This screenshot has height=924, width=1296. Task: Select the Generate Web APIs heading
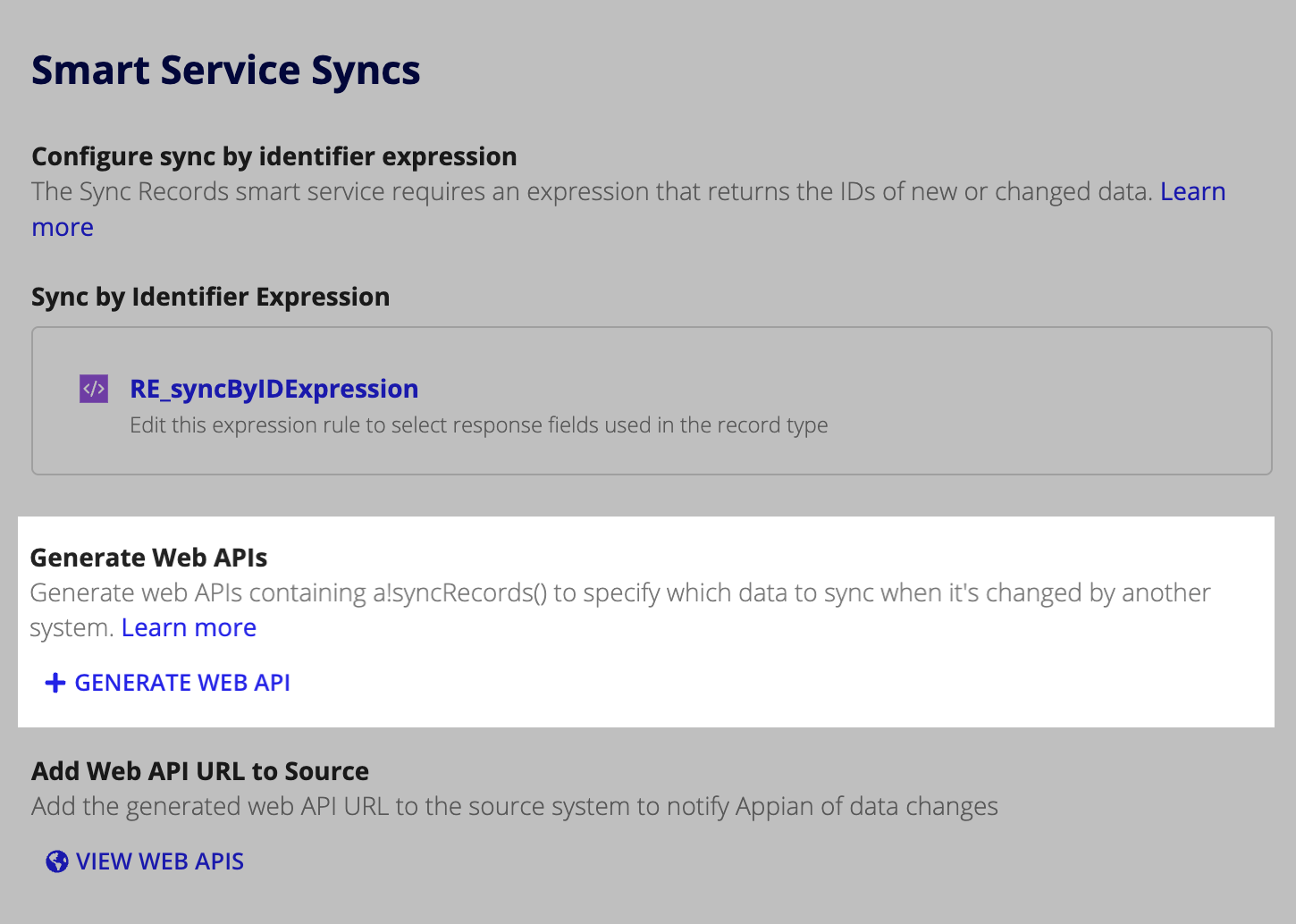pos(148,558)
